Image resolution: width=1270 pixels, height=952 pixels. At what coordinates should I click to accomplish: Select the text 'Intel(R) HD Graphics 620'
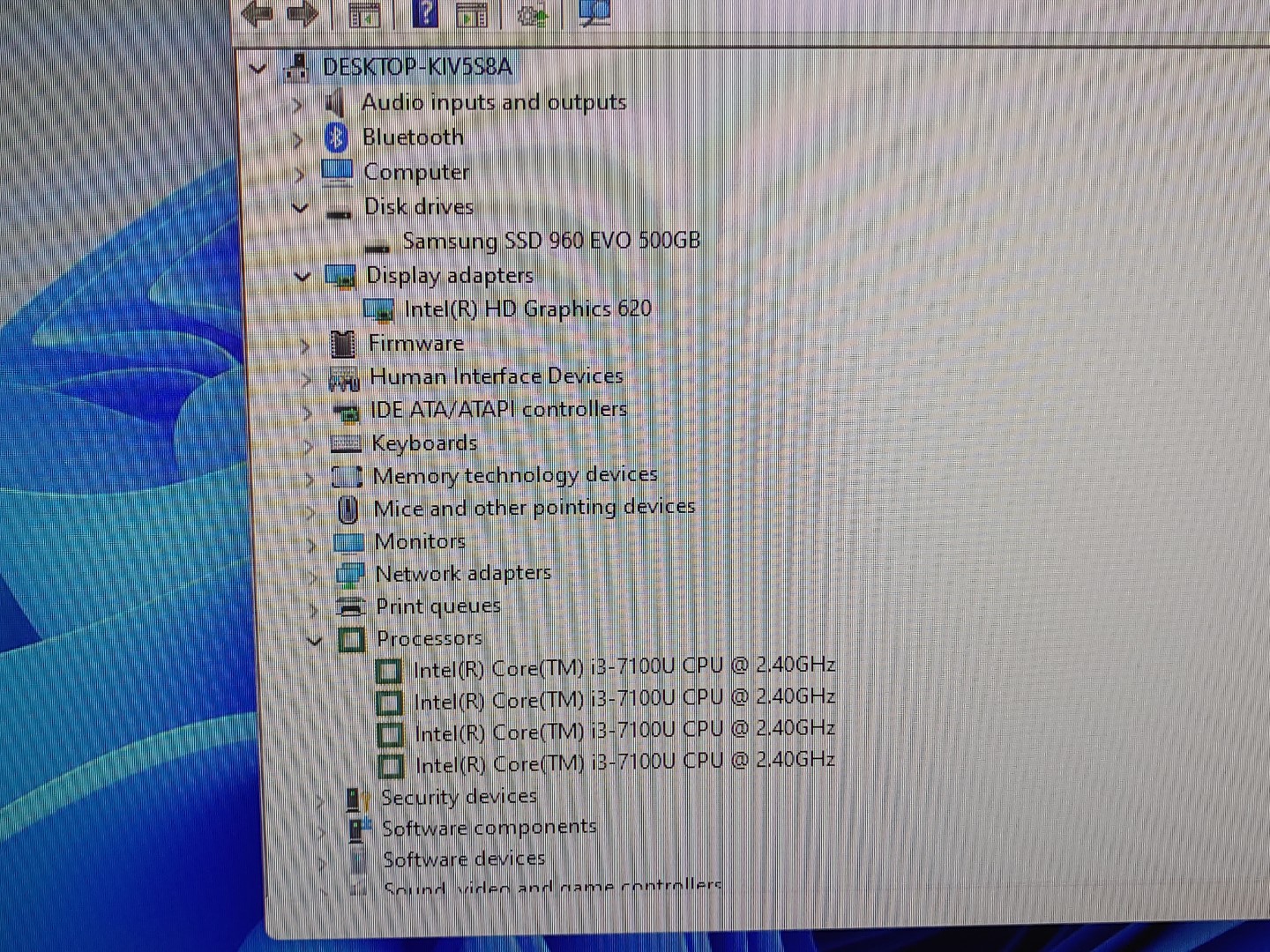tap(527, 309)
